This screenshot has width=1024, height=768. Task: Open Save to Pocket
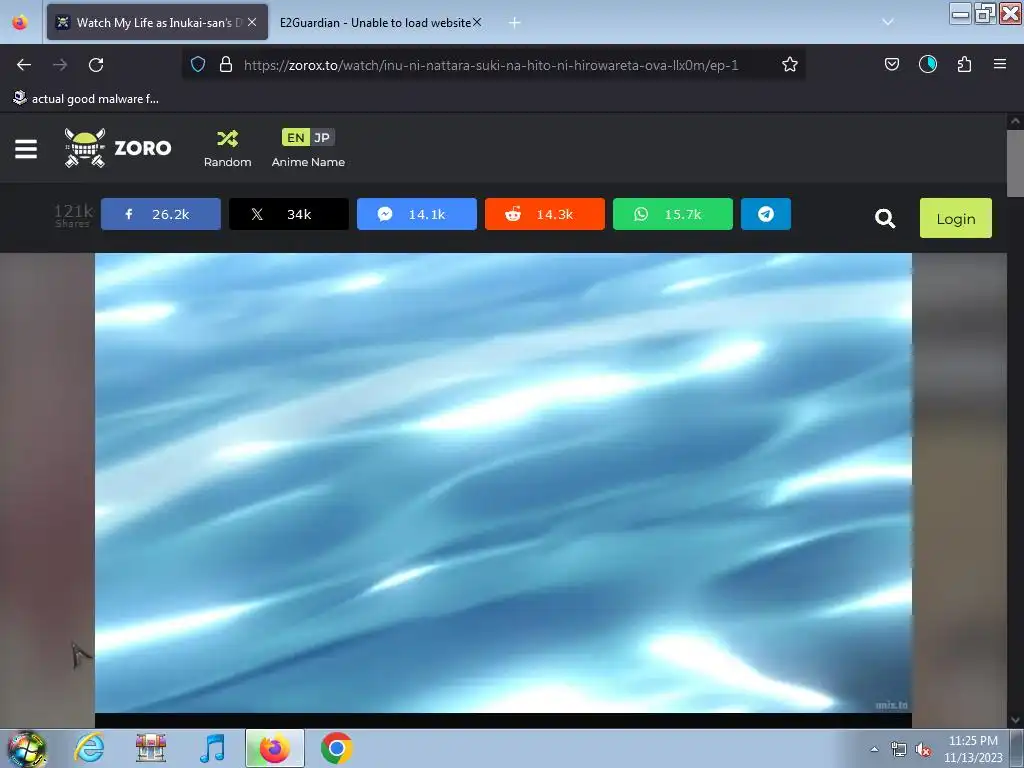click(891, 64)
